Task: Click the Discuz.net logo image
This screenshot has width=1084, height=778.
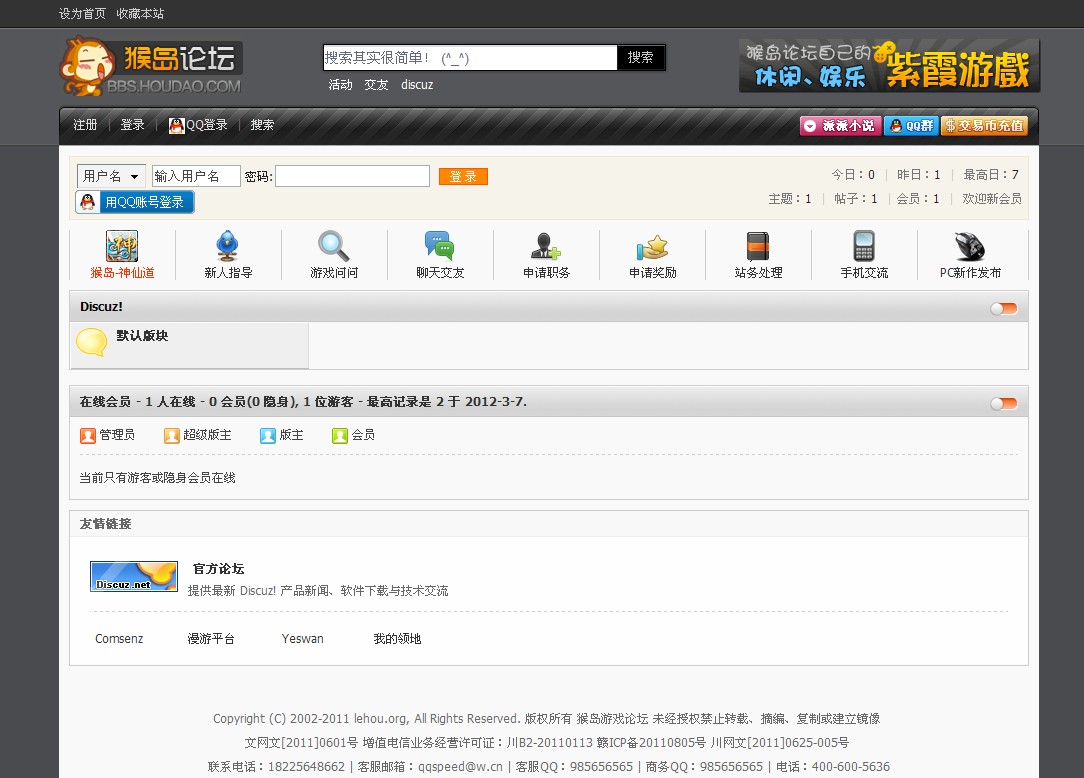Action: tap(134, 576)
